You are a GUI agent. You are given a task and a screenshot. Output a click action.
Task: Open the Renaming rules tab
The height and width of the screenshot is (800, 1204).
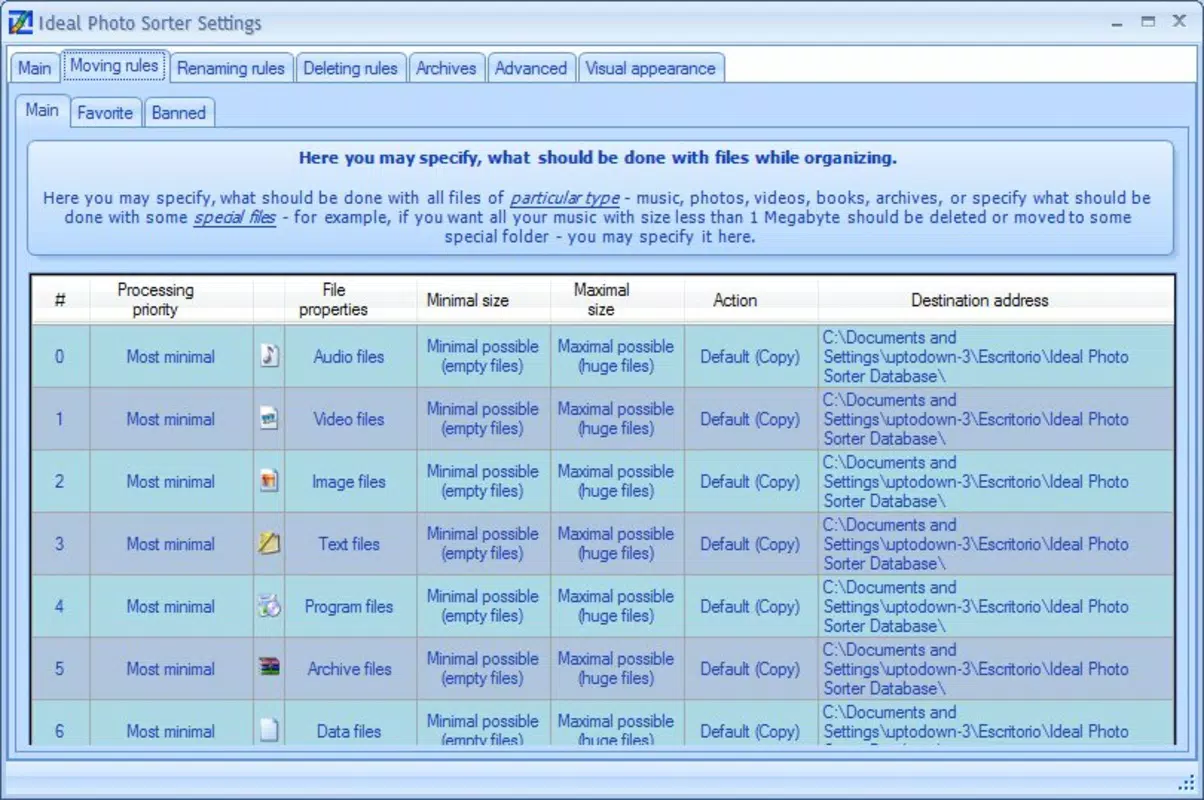click(231, 68)
